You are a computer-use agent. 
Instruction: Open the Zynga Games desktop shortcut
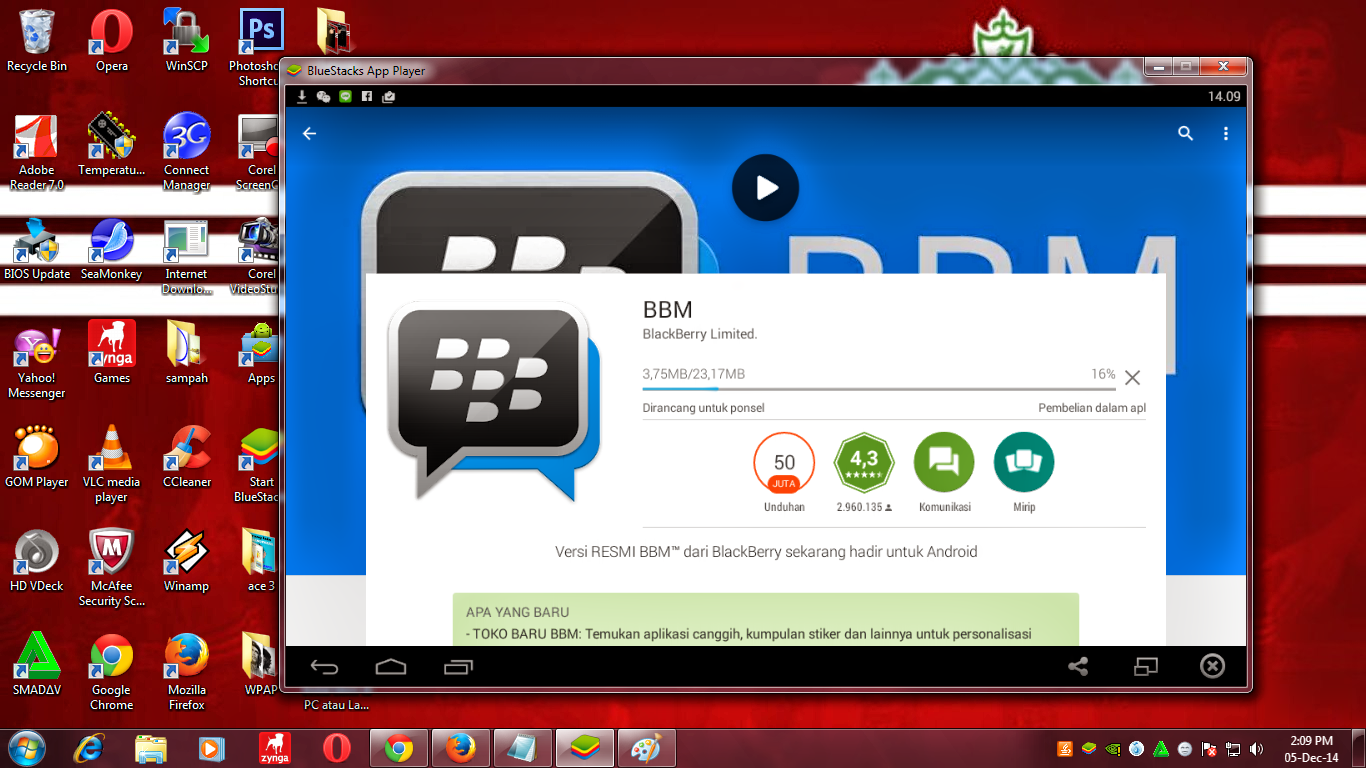(112, 353)
